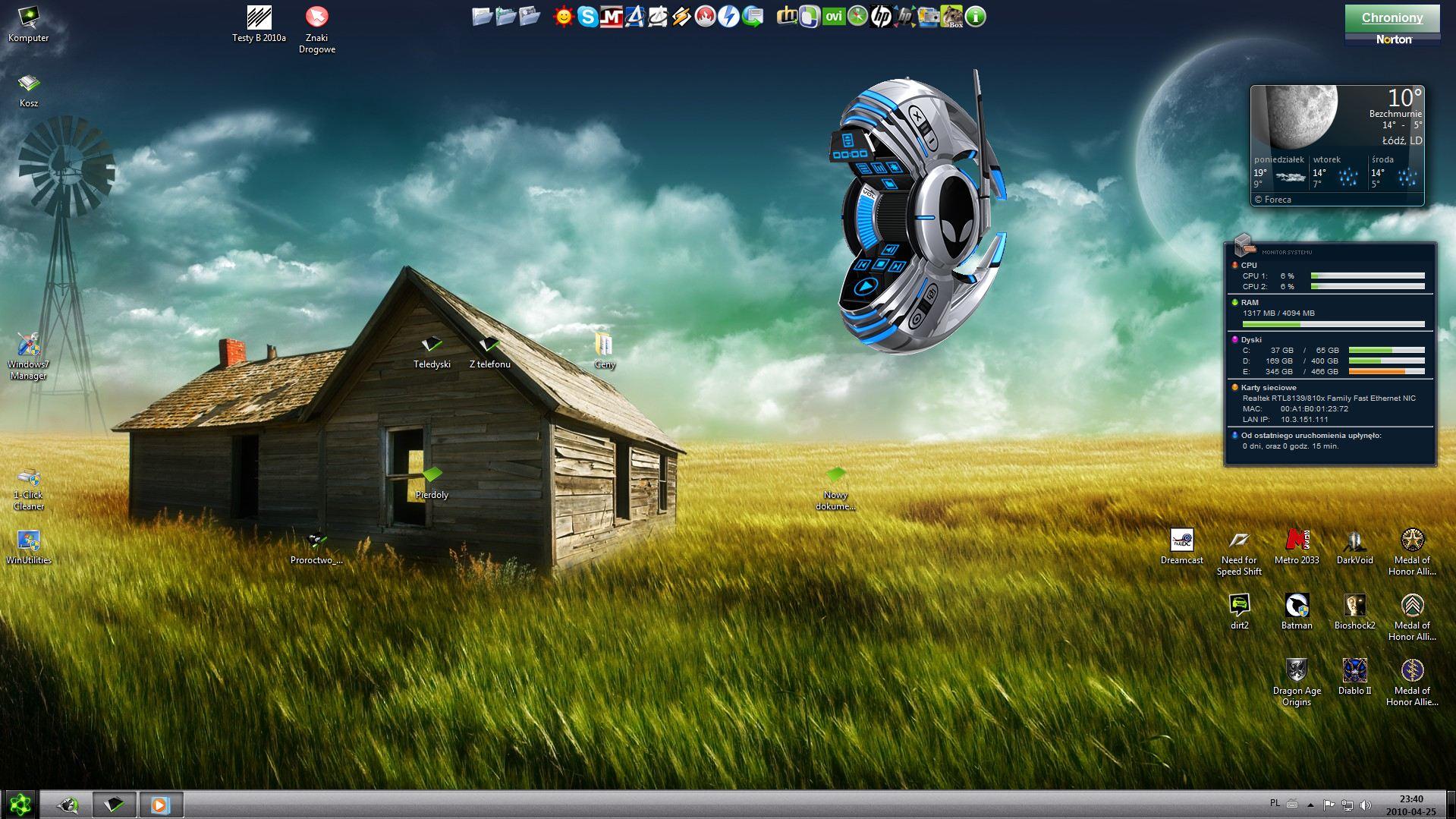
Task: Open the Komputer desktop icon
Action: coord(28,24)
